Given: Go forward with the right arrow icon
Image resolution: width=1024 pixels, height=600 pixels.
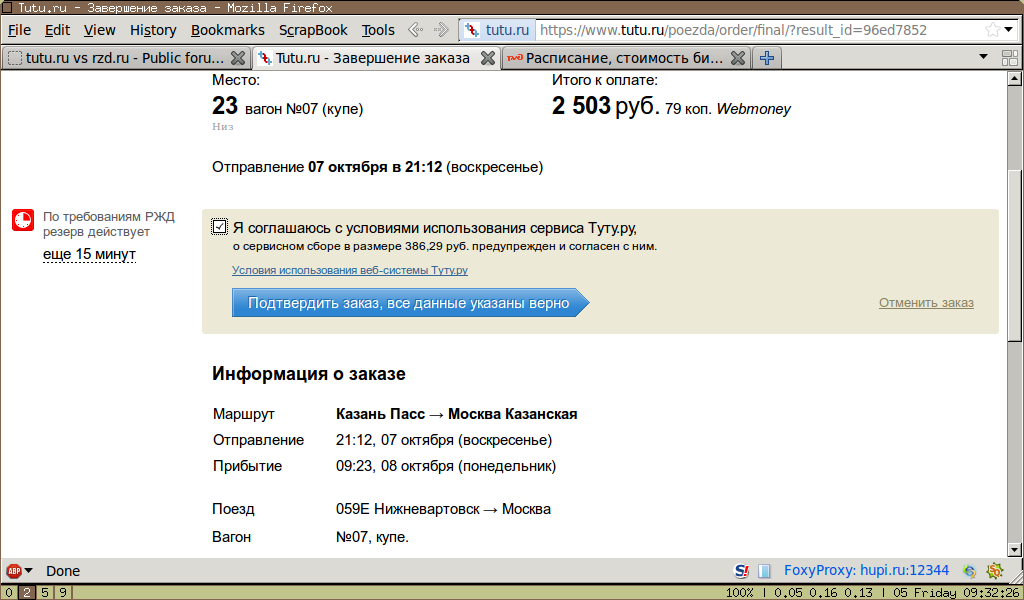Looking at the screenshot, I should click(441, 29).
